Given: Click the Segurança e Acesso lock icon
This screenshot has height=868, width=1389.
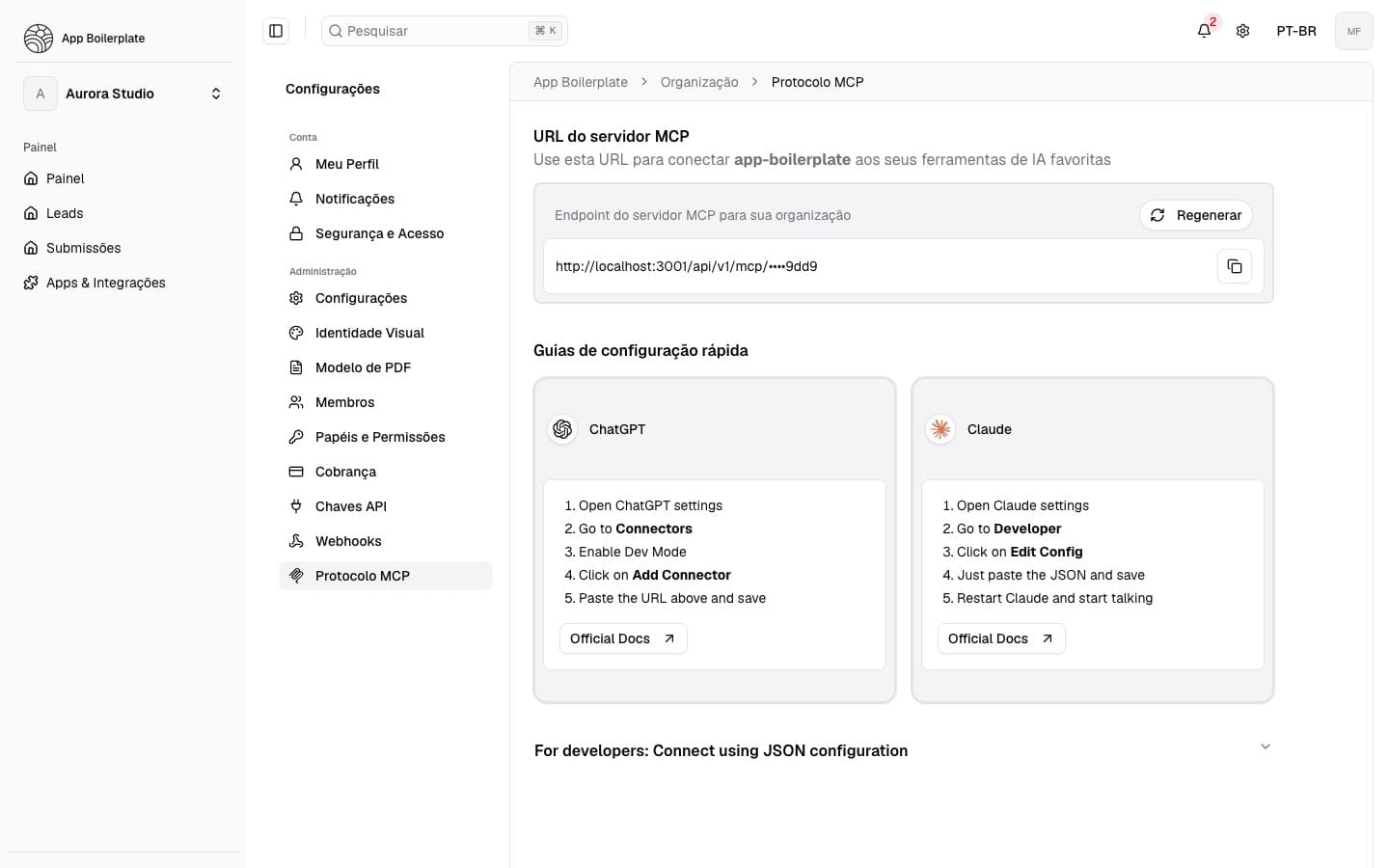Looking at the screenshot, I should (296, 233).
